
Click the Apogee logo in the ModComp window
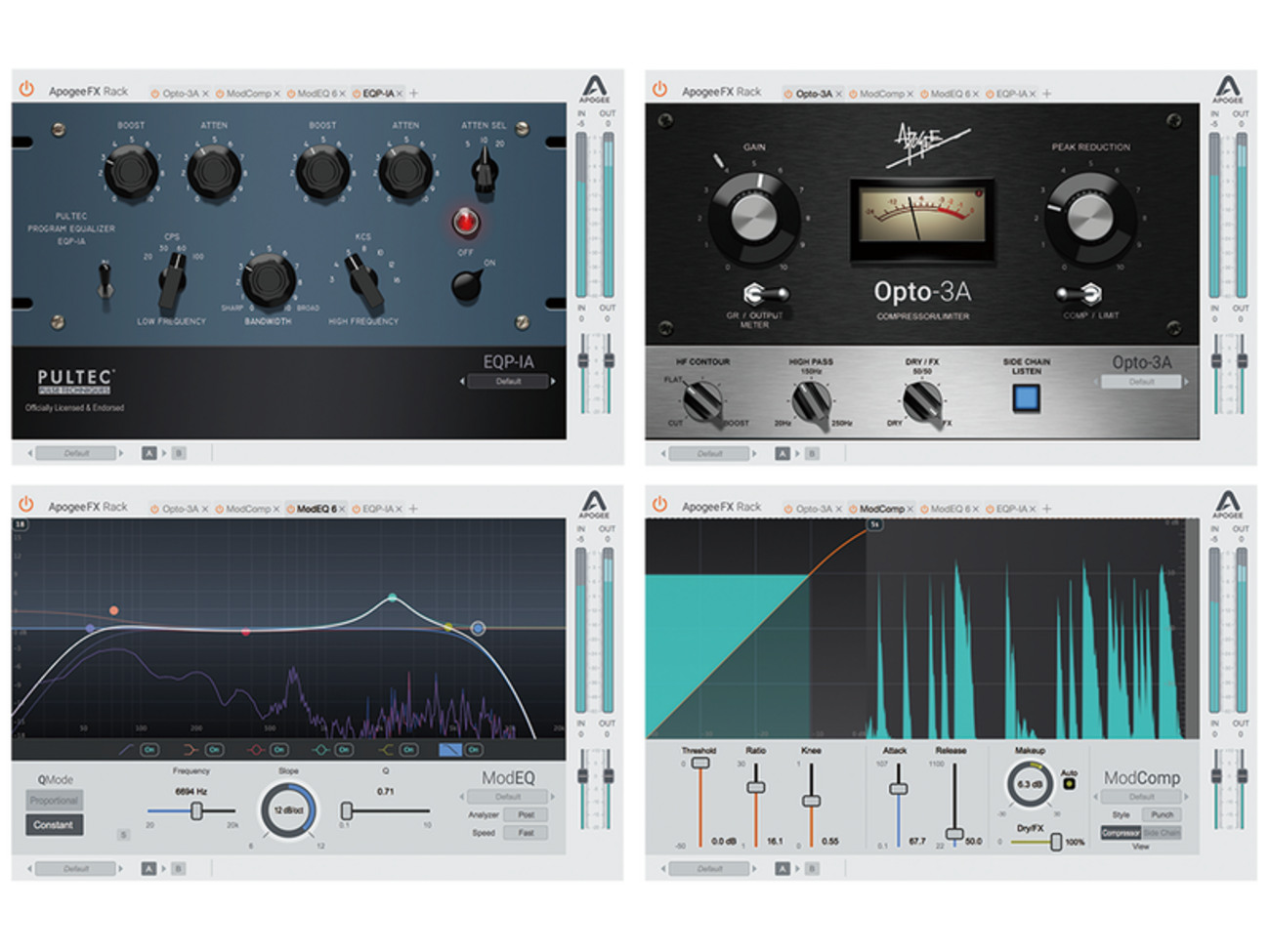(x=1227, y=503)
